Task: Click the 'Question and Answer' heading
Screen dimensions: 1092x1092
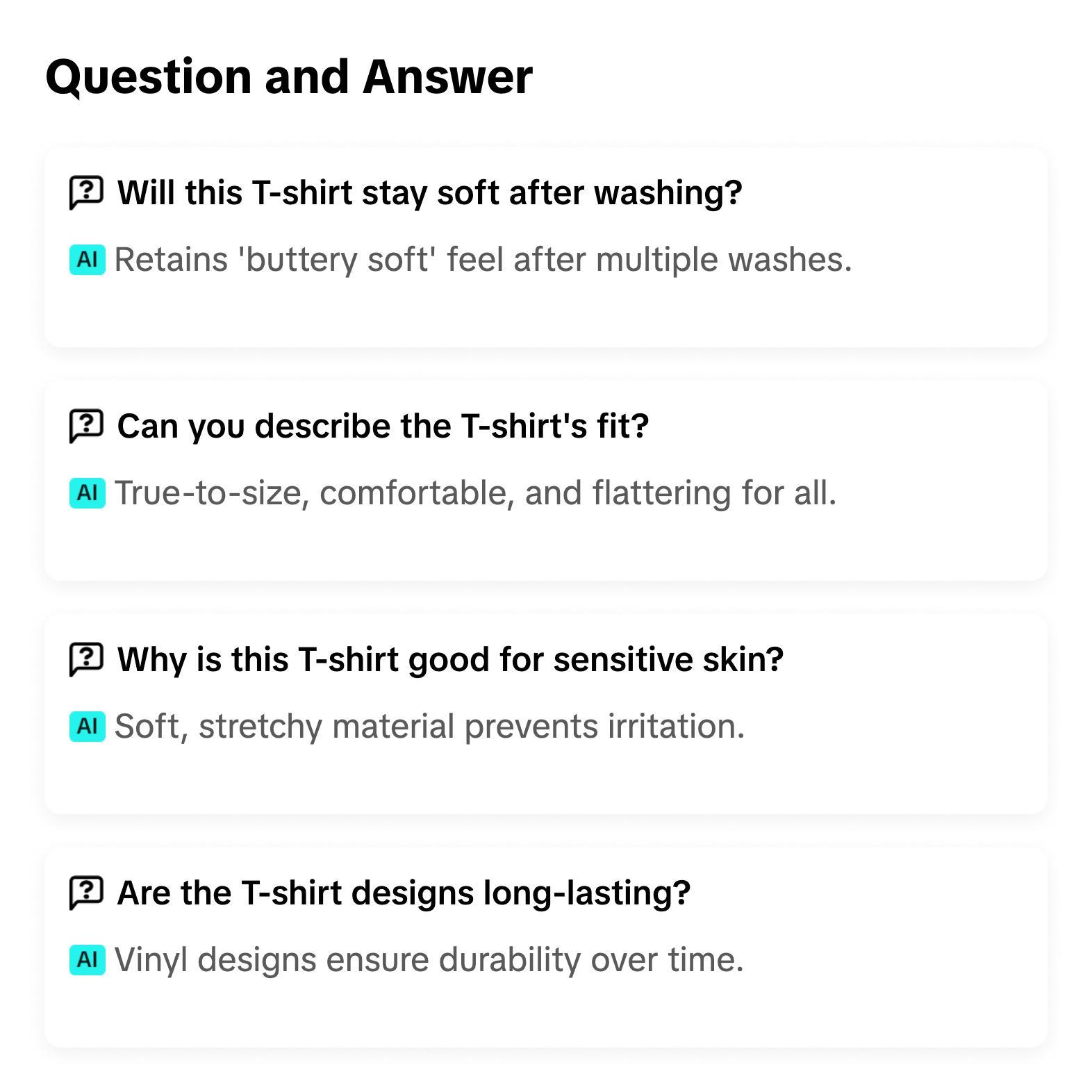Action: click(x=289, y=76)
